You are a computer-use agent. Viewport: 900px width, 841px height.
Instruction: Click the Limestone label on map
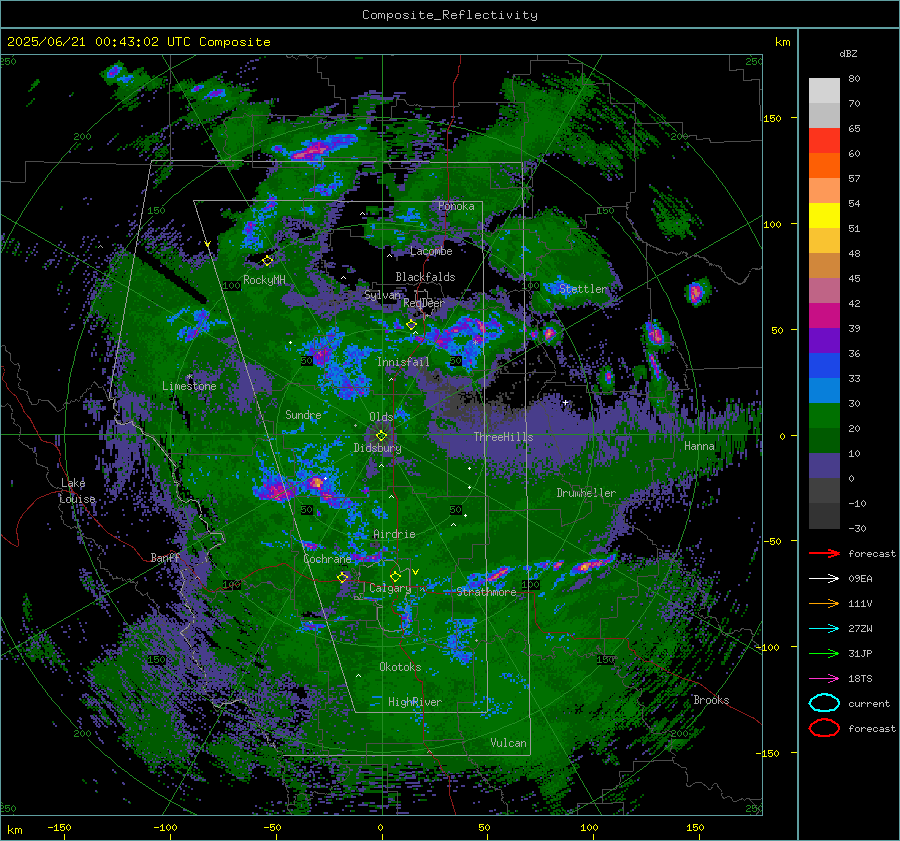pos(189,386)
